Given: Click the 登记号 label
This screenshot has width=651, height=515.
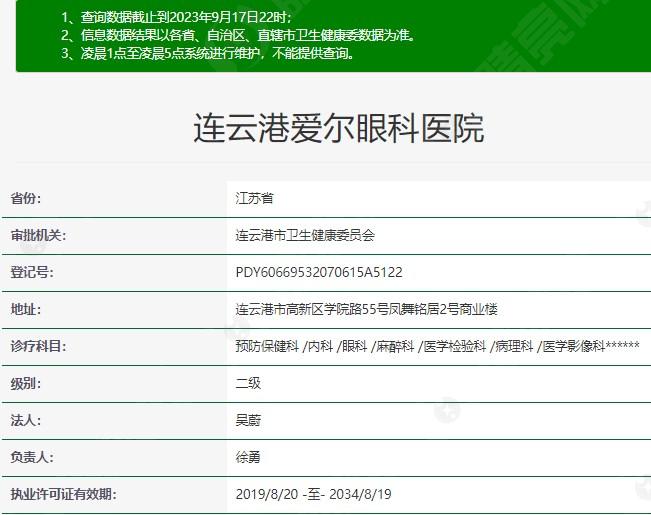Looking at the screenshot, I should 32,272.
